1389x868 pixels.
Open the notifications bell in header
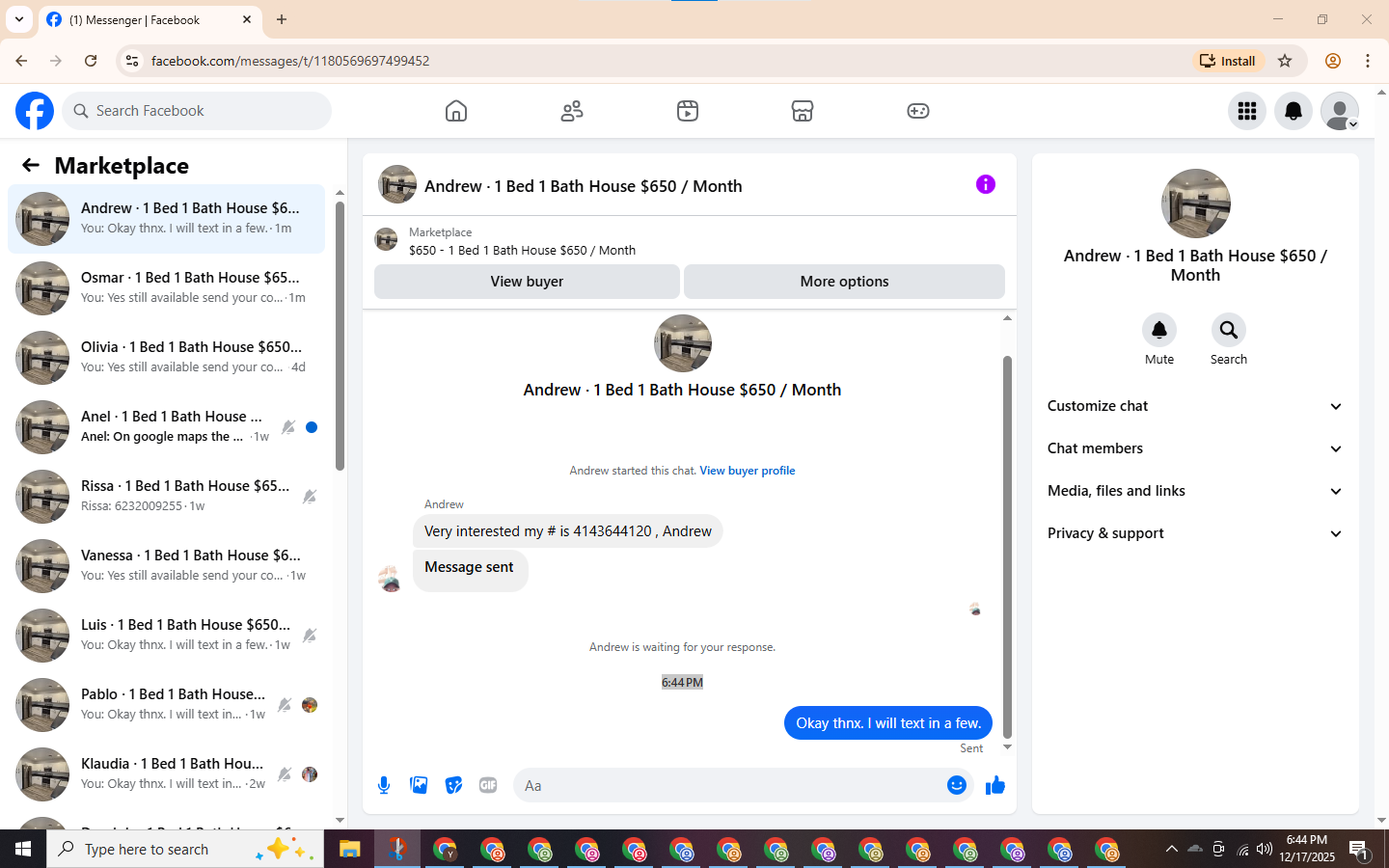point(1294,111)
